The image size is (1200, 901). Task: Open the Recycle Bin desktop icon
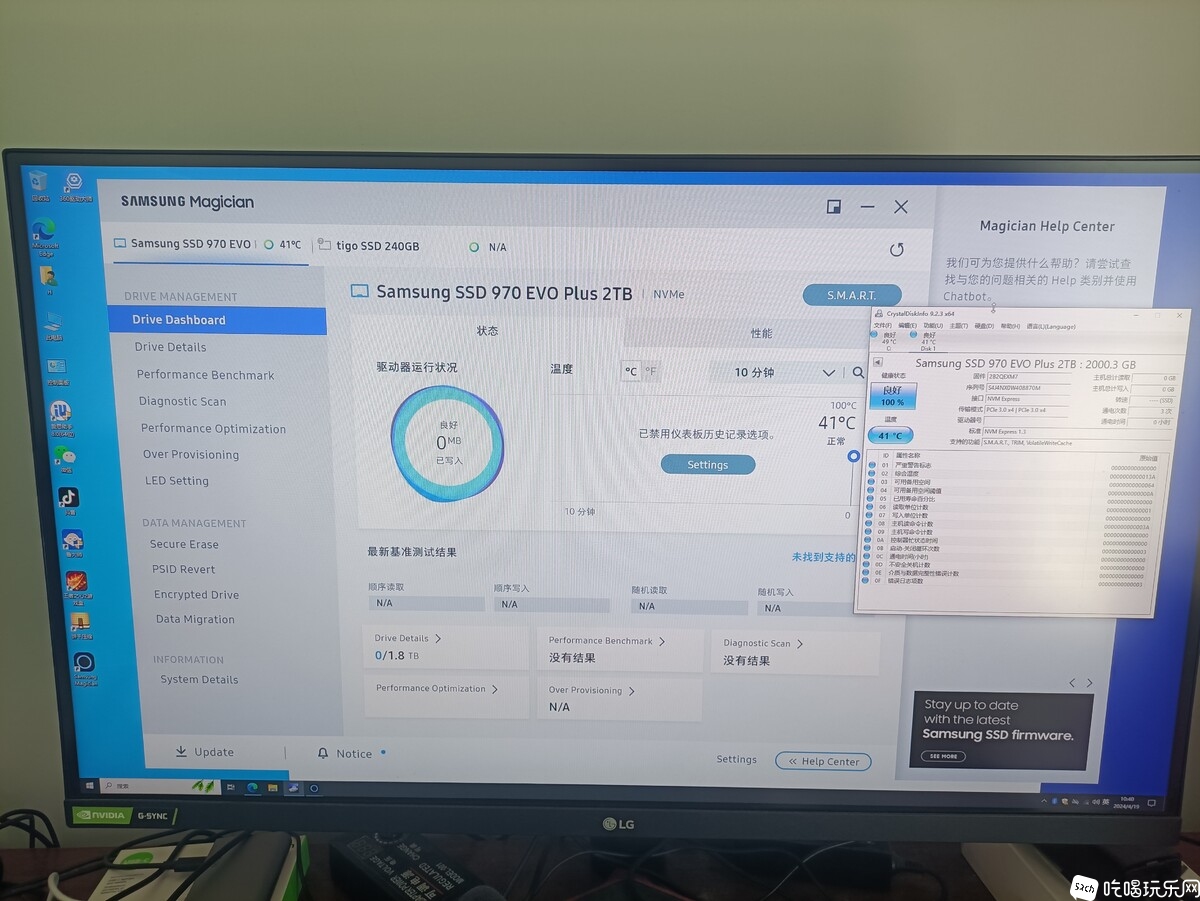click(x=39, y=184)
